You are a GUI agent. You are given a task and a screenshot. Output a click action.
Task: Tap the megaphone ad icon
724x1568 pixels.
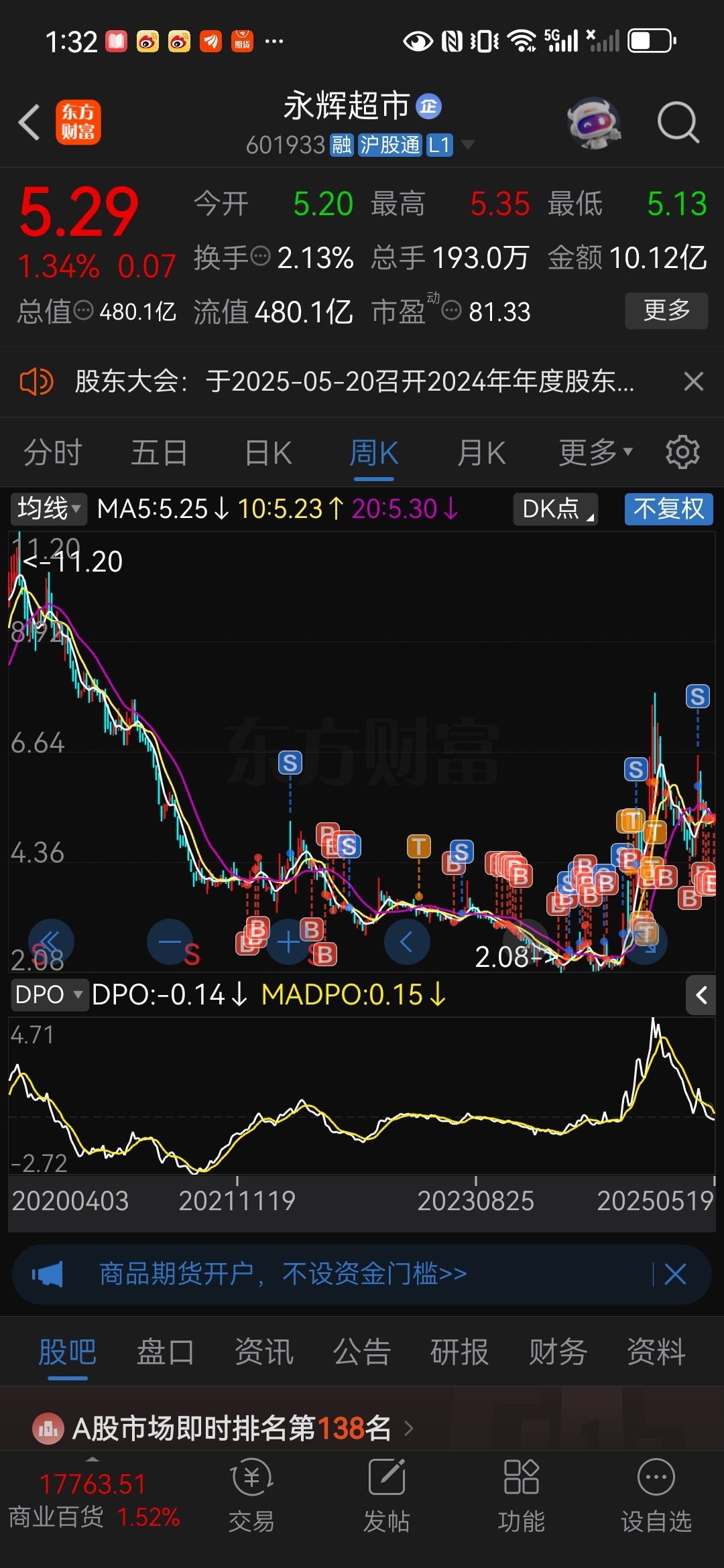tap(48, 1274)
